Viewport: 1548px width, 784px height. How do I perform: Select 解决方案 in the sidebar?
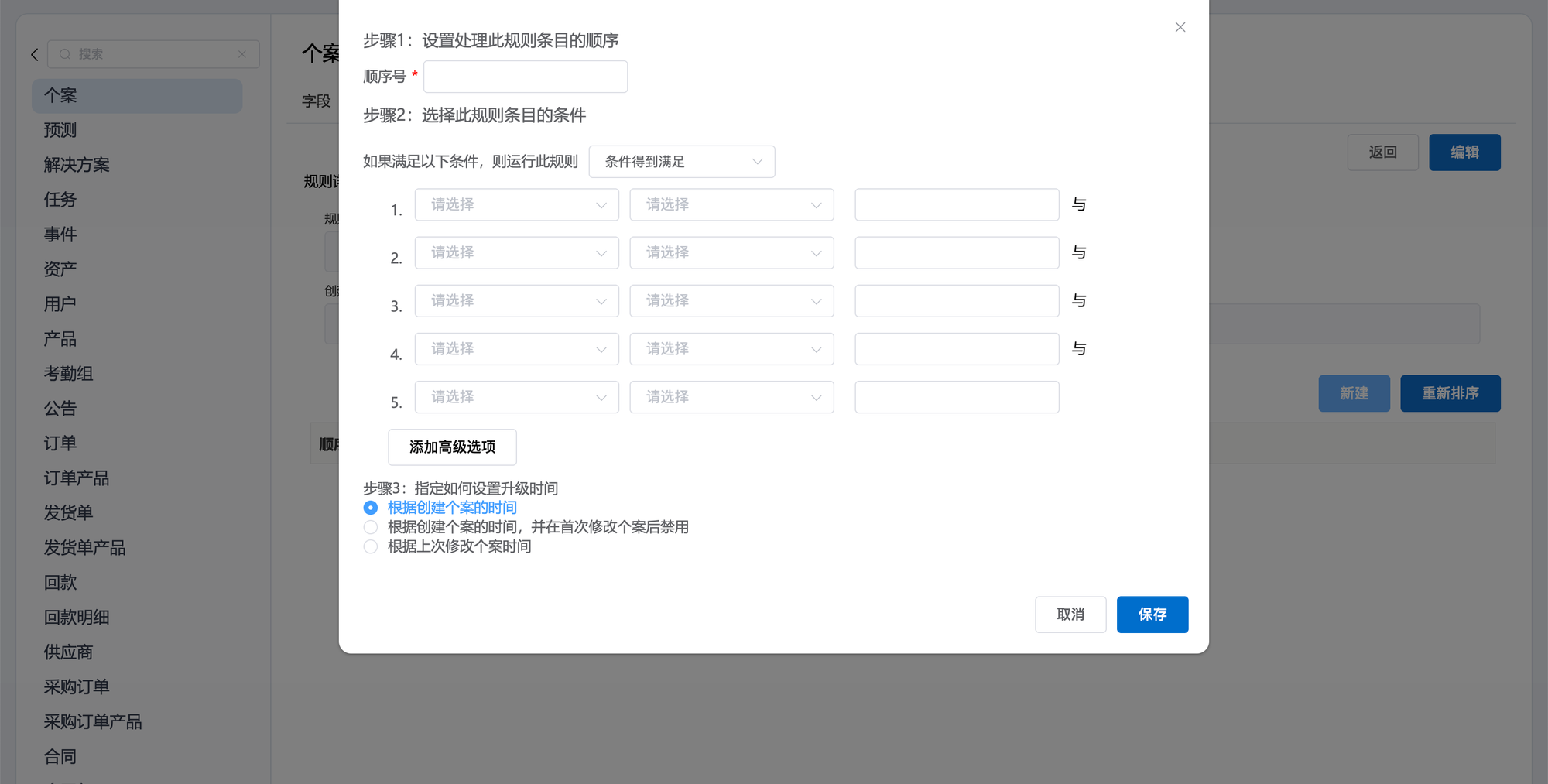point(77,165)
